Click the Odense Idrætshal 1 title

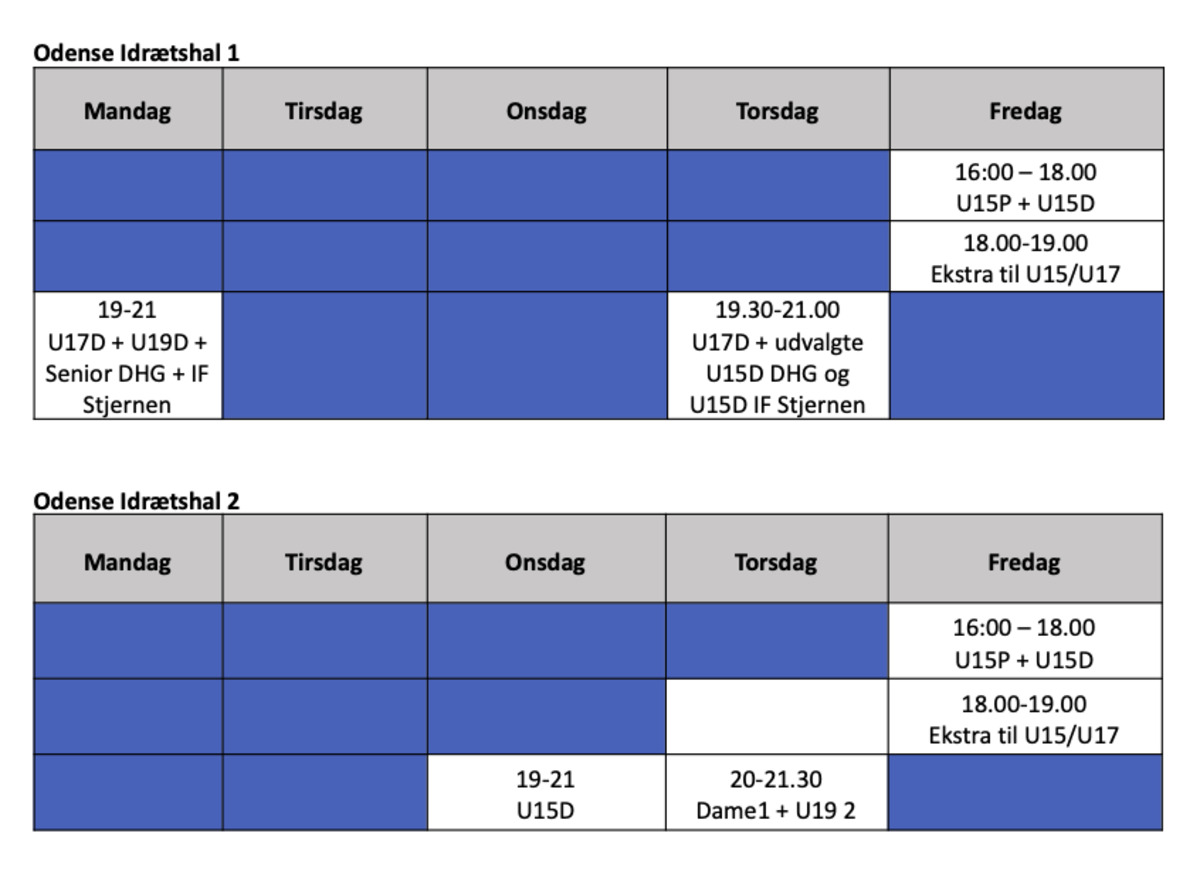(137, 53)
